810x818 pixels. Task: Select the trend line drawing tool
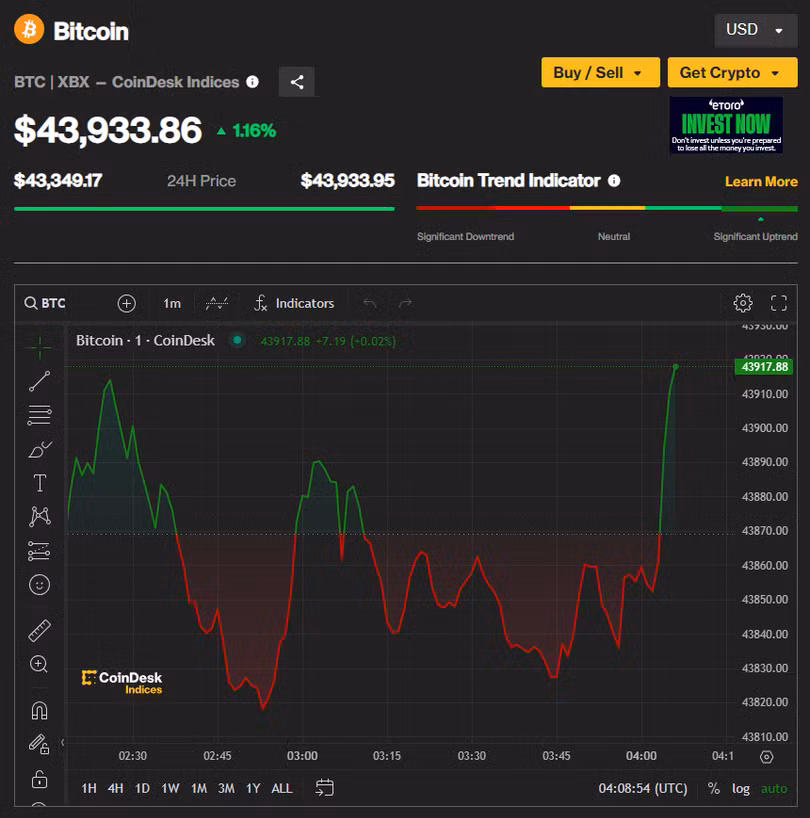(x=40, y=381)
